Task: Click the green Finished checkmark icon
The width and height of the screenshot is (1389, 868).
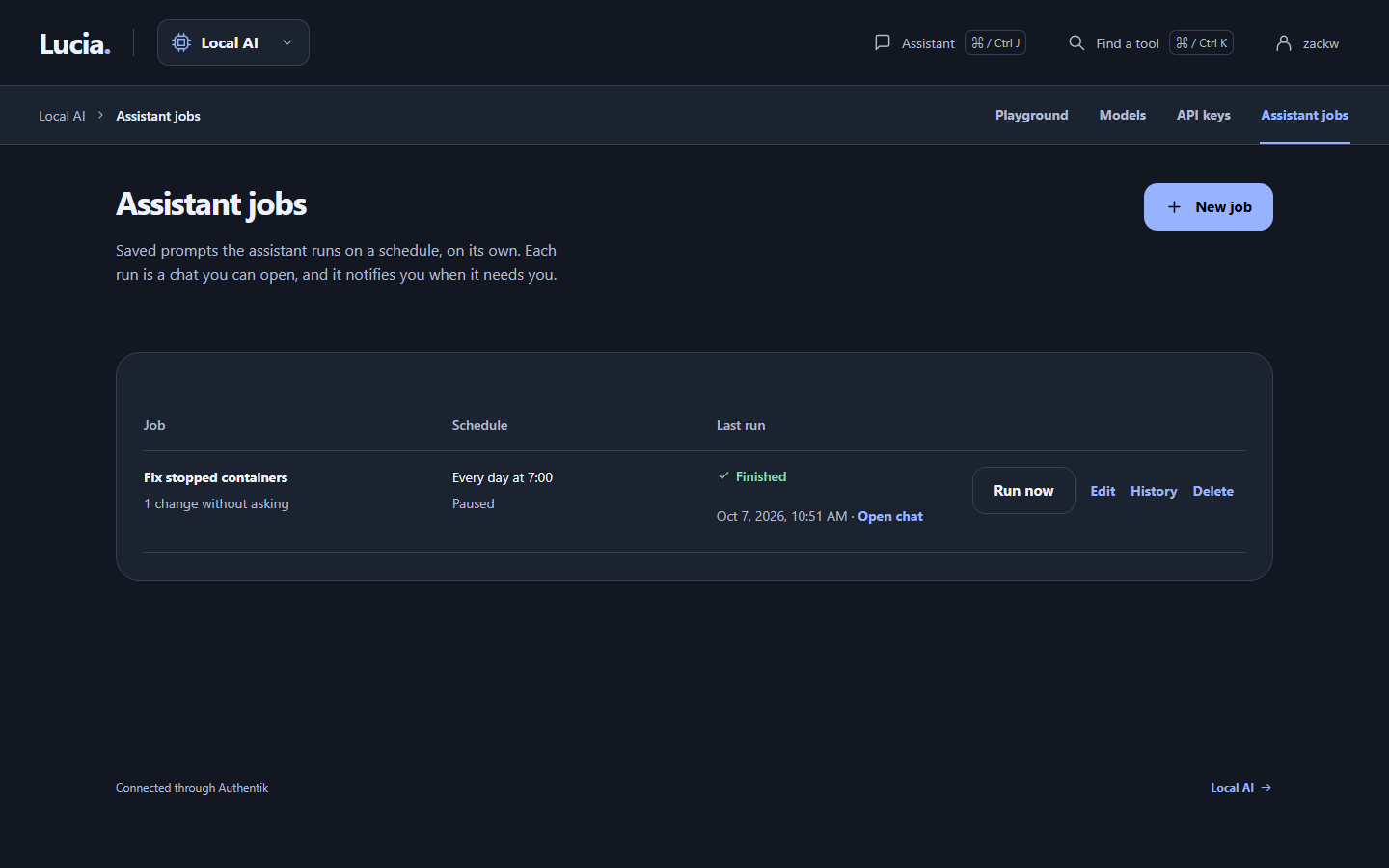Action: point(723,475)
